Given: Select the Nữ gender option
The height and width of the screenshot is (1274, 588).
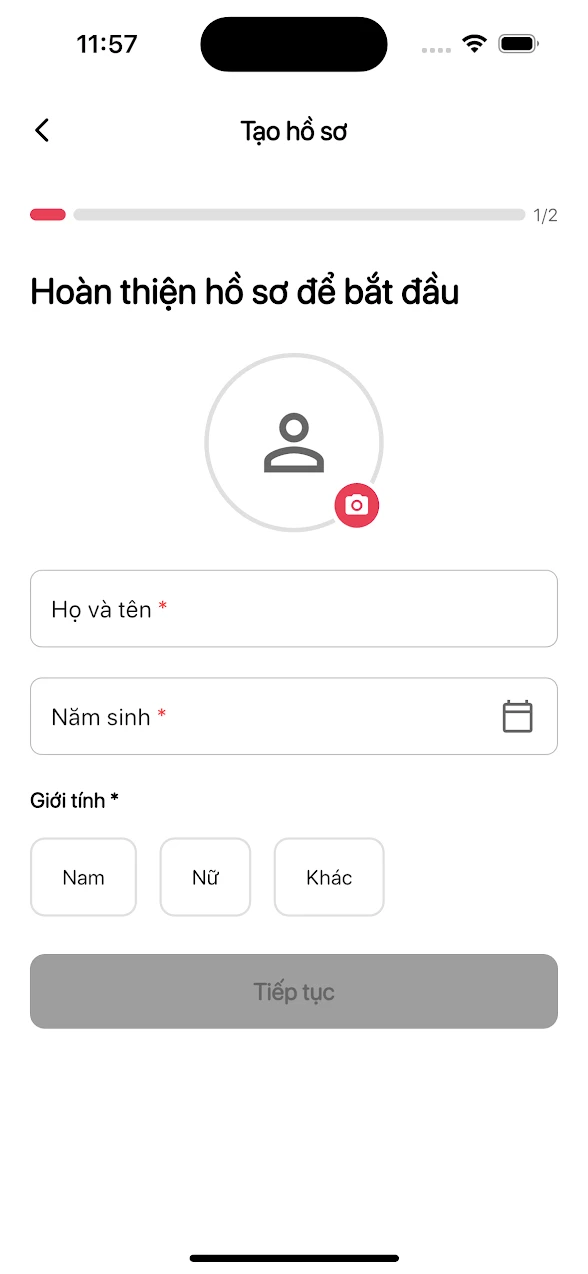Looking at the screenshot, I should tap(205, 877).
